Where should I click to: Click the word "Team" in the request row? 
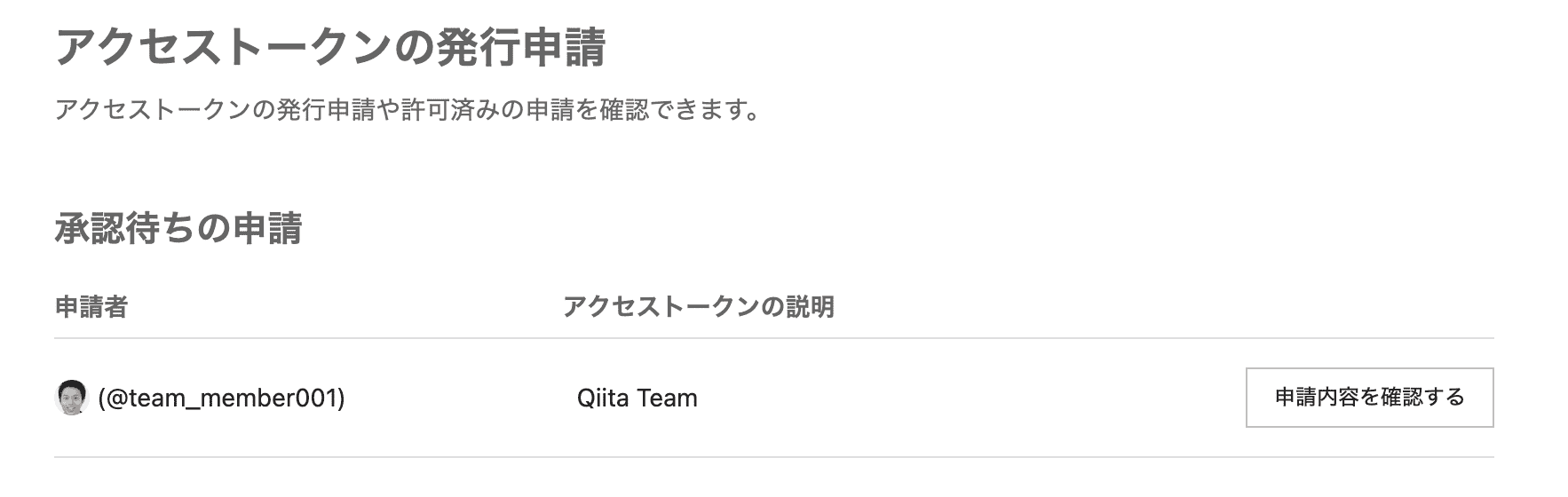[667, 398]
